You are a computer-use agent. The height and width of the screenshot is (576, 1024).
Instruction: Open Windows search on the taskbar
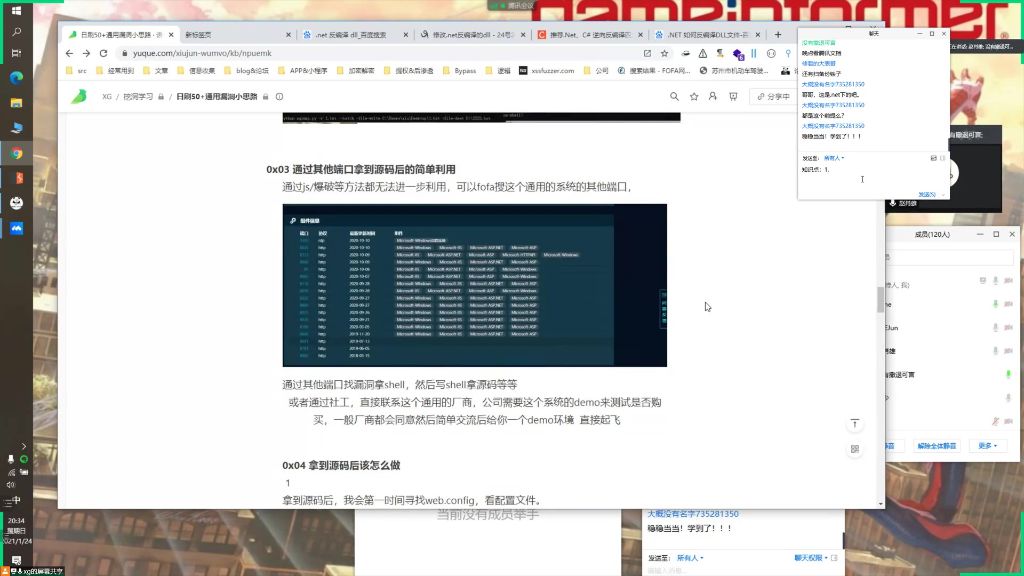[16, 32]
